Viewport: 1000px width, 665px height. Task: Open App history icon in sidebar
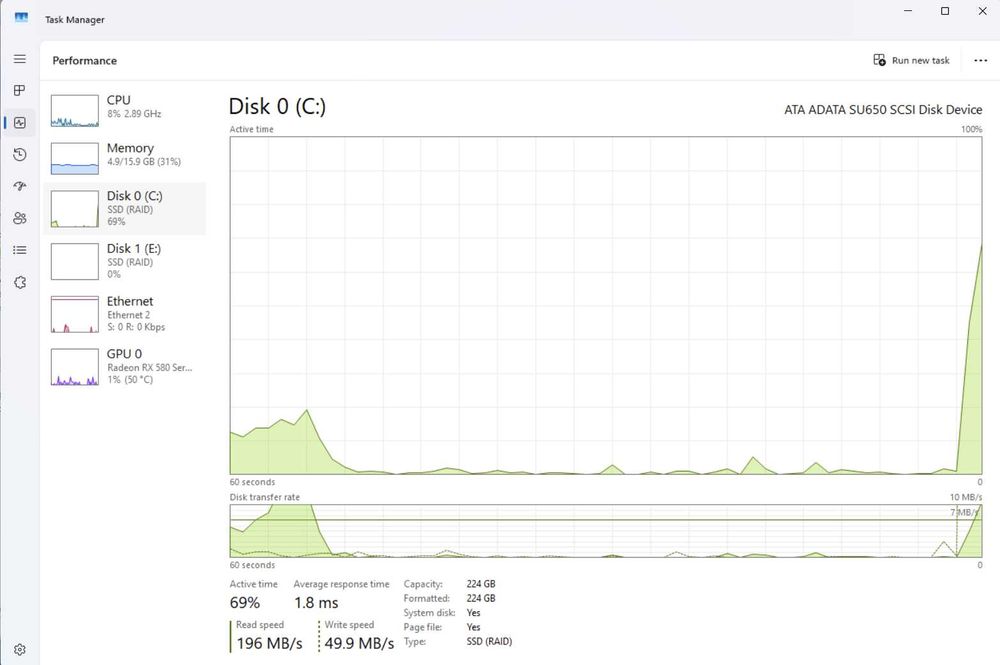(x=20, y=154)
